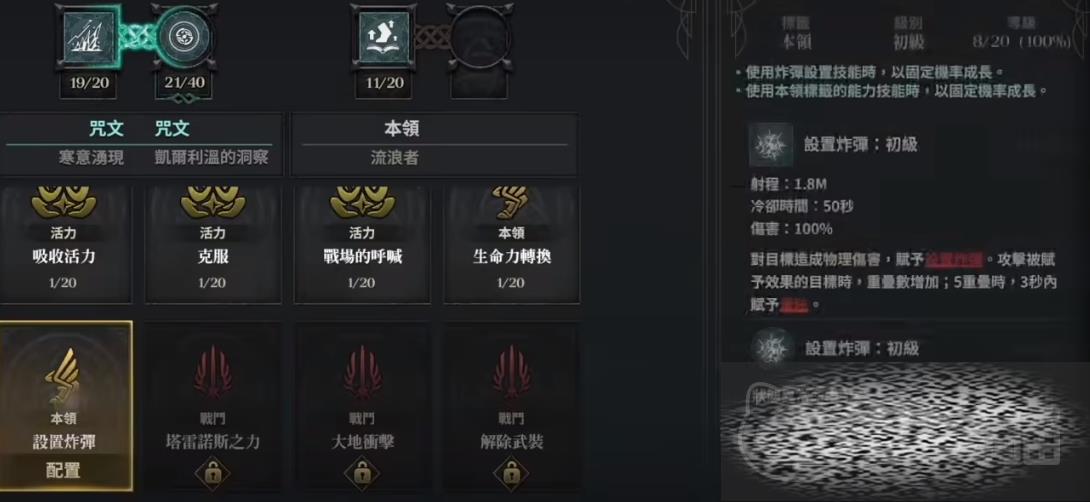The height and width of the screenshot is (502, 1090).
Task: Click the lock icon under 大地衝擊
Action: [362, 473]
